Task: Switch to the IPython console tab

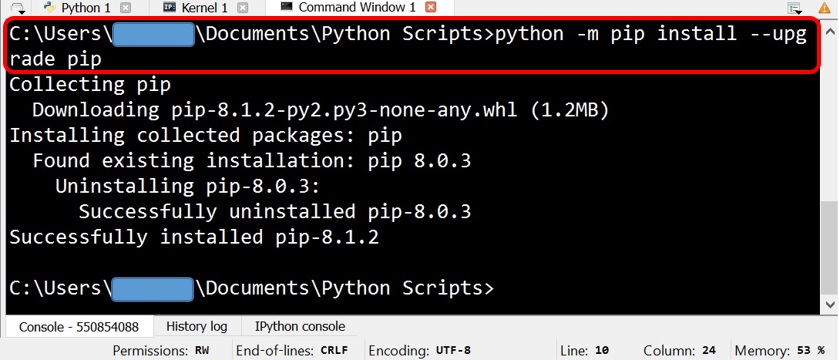Action: [300, 326]
